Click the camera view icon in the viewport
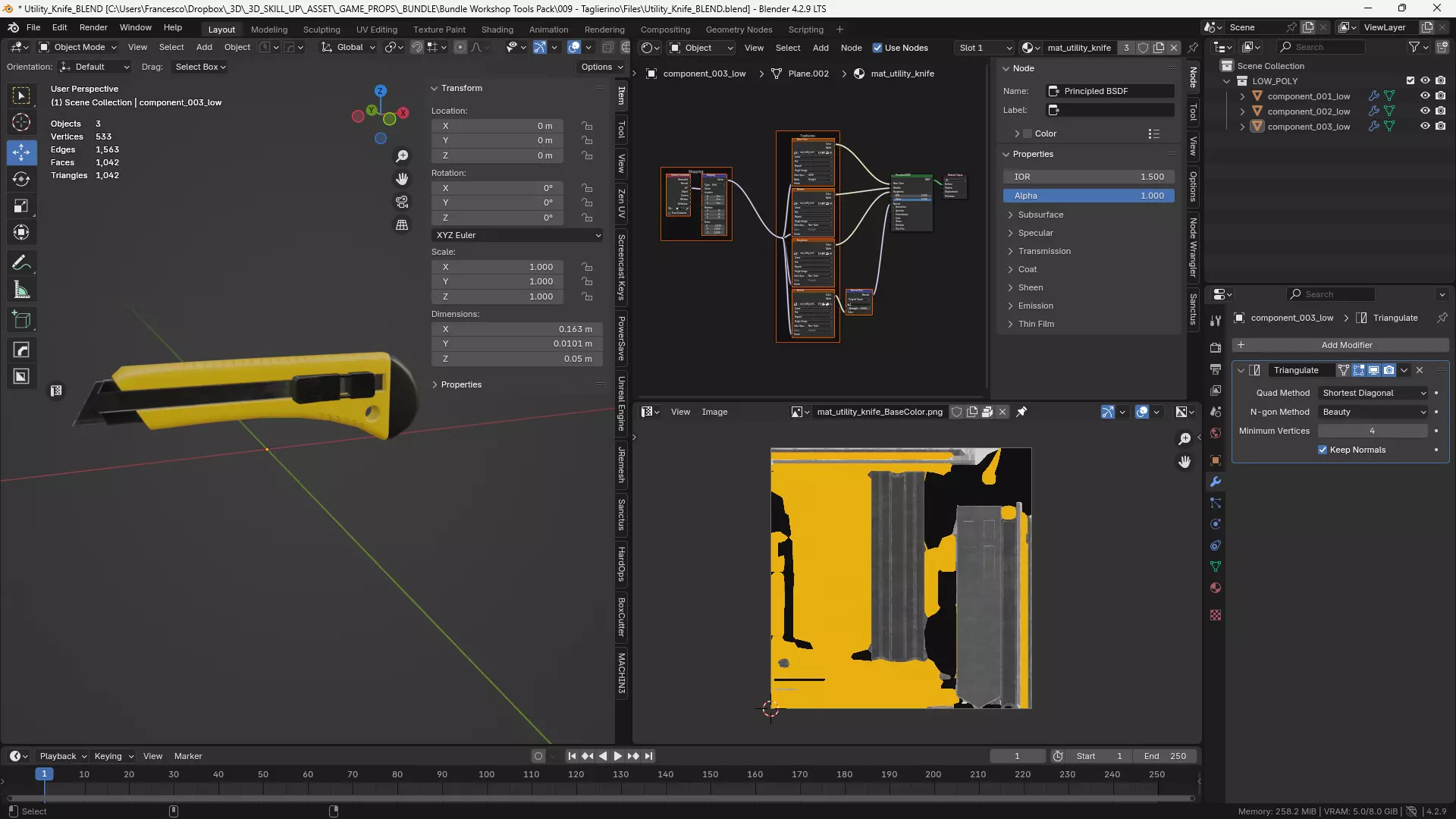This screenshot has width=1456, height=819. (x=402, y=202)
